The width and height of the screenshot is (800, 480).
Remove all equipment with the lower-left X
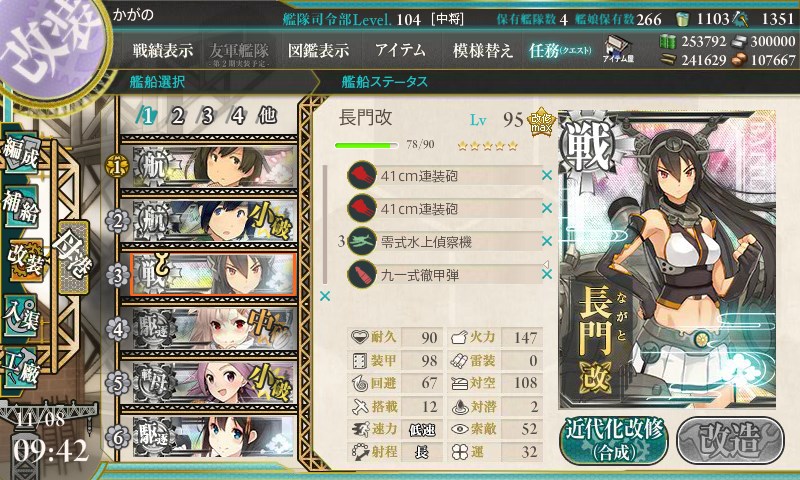click(324, 296)
